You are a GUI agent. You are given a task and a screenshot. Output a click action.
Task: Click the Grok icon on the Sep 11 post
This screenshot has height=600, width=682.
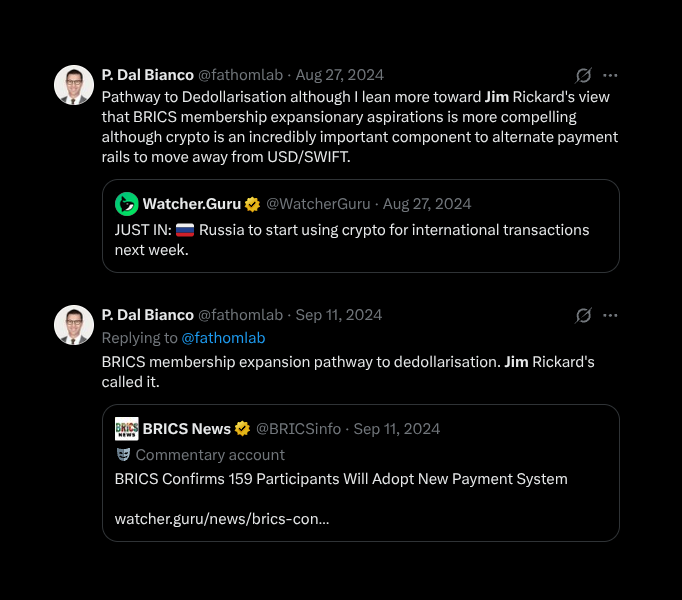pyautogui.click(x=584, y=315)
